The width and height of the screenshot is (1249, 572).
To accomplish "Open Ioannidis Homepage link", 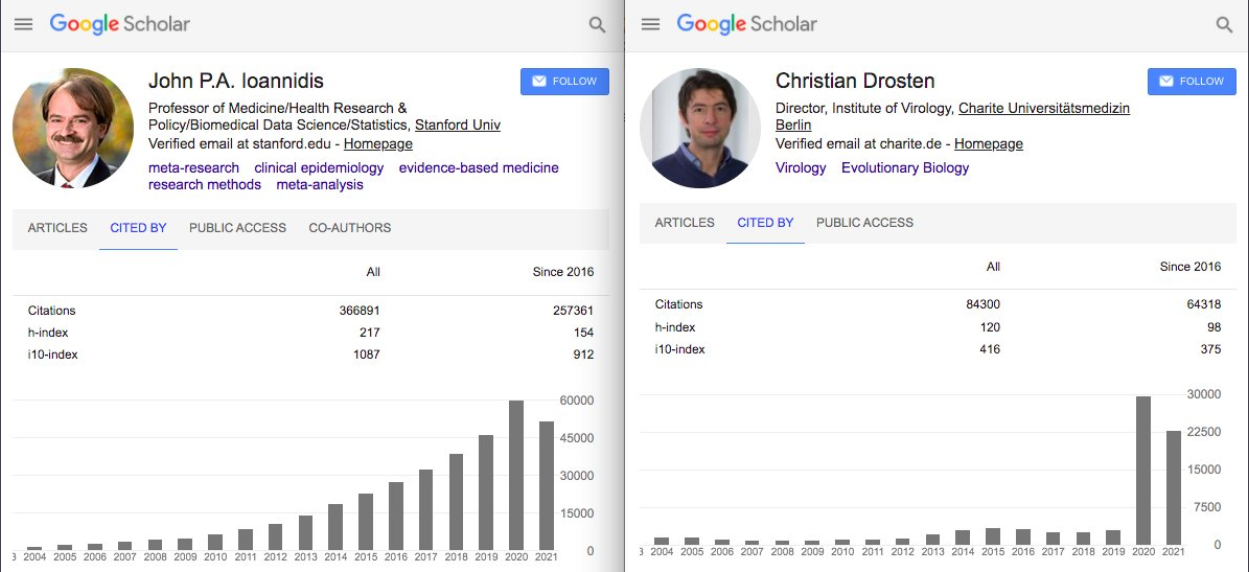I will point(378,144).
